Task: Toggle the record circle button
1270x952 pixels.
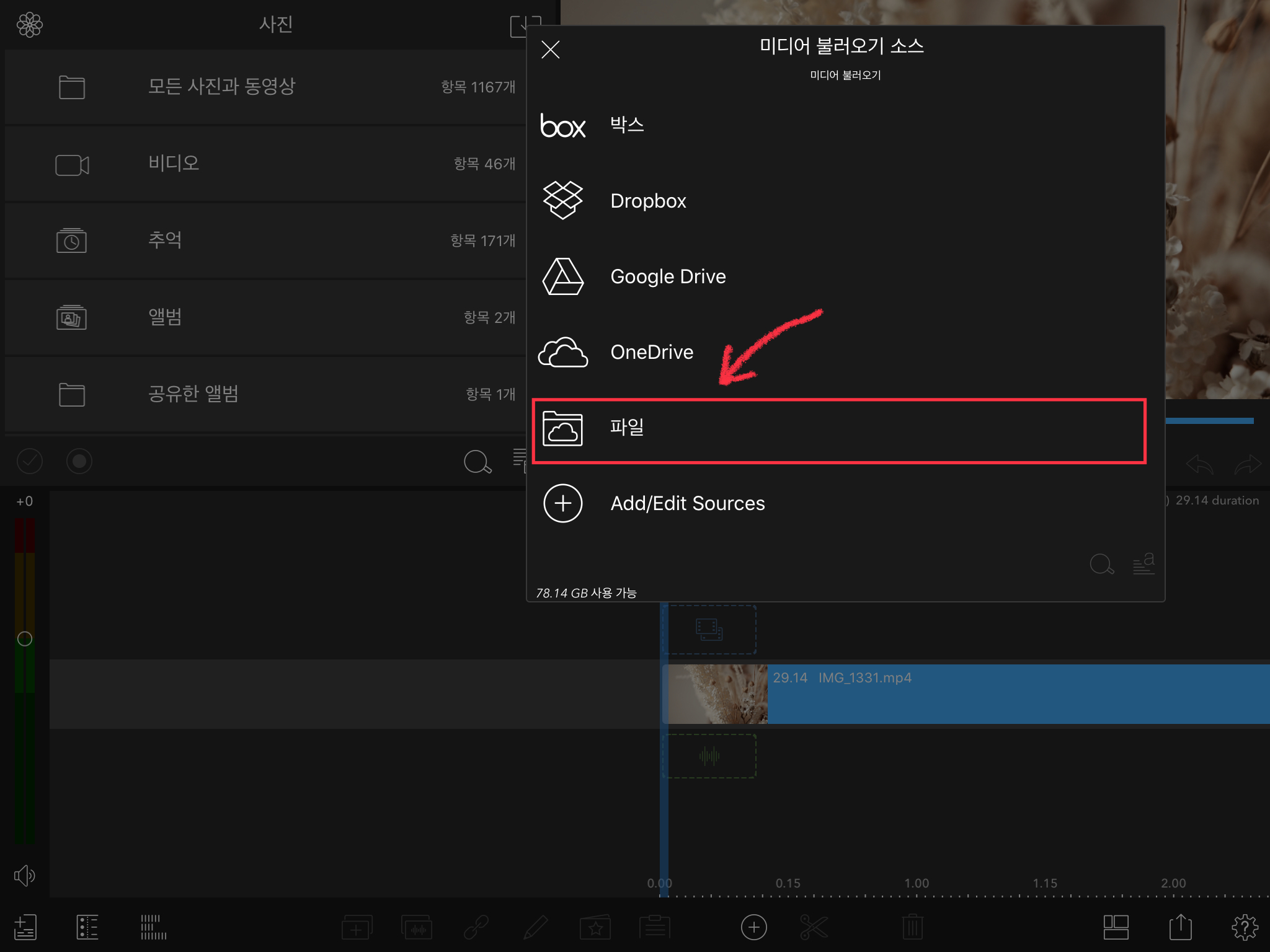Action: pos(79,461)
